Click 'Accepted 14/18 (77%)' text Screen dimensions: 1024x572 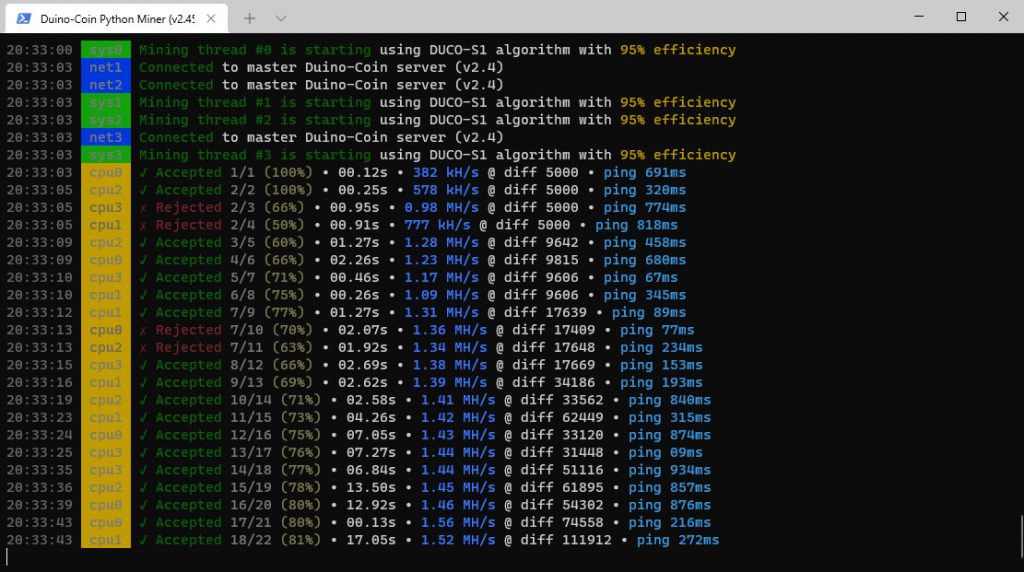coord(238,470)
